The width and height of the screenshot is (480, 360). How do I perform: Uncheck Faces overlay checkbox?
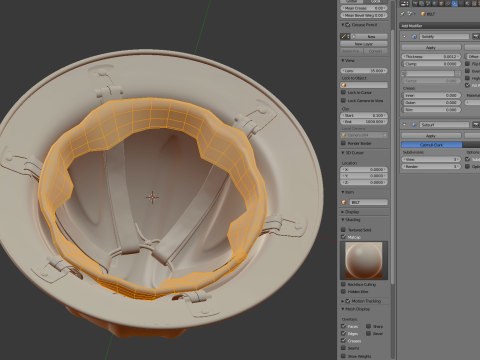(x=343, y=326)
